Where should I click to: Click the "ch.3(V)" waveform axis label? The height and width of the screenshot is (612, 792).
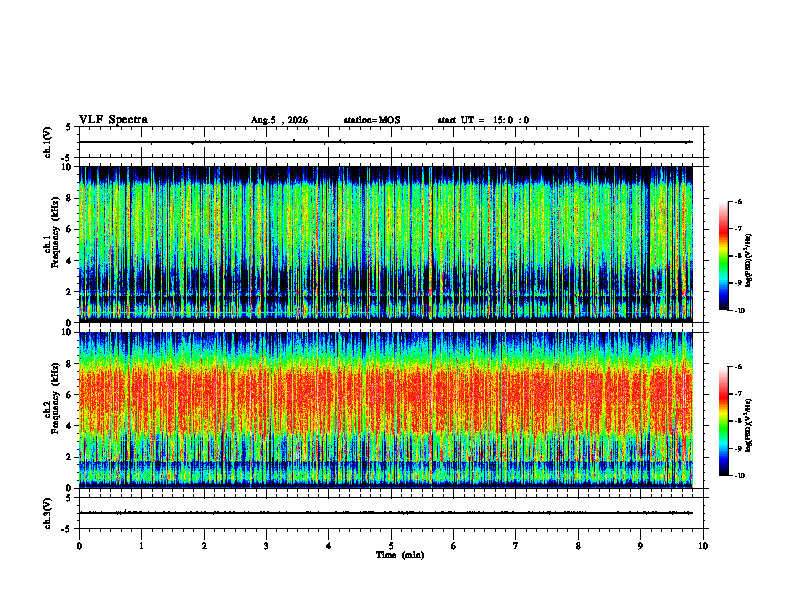coord(48,513)
